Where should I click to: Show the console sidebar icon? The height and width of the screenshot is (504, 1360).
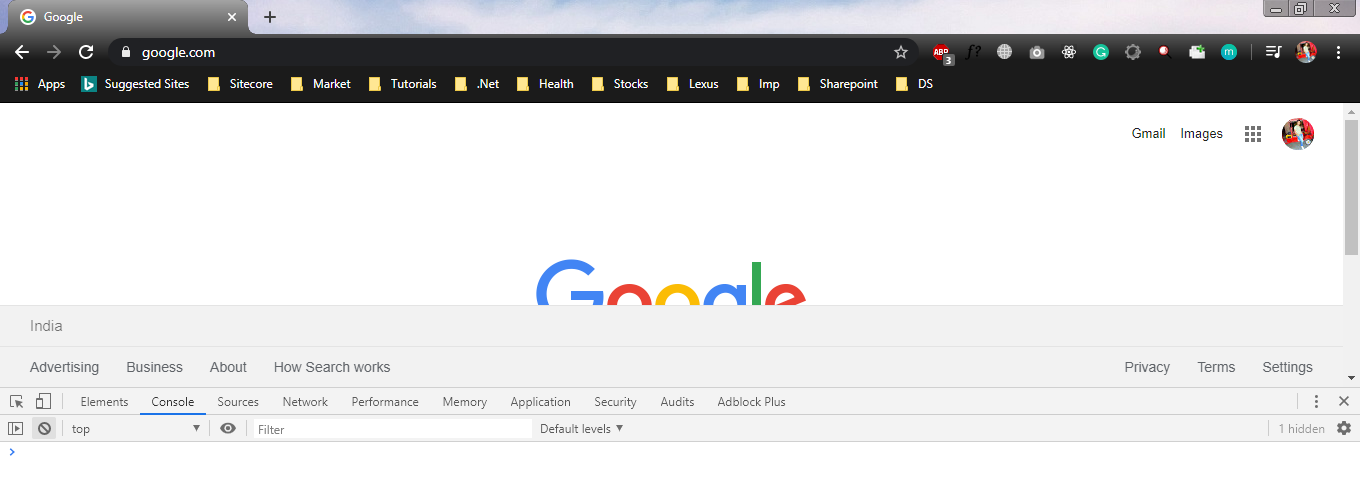click(x=15, y=428)
